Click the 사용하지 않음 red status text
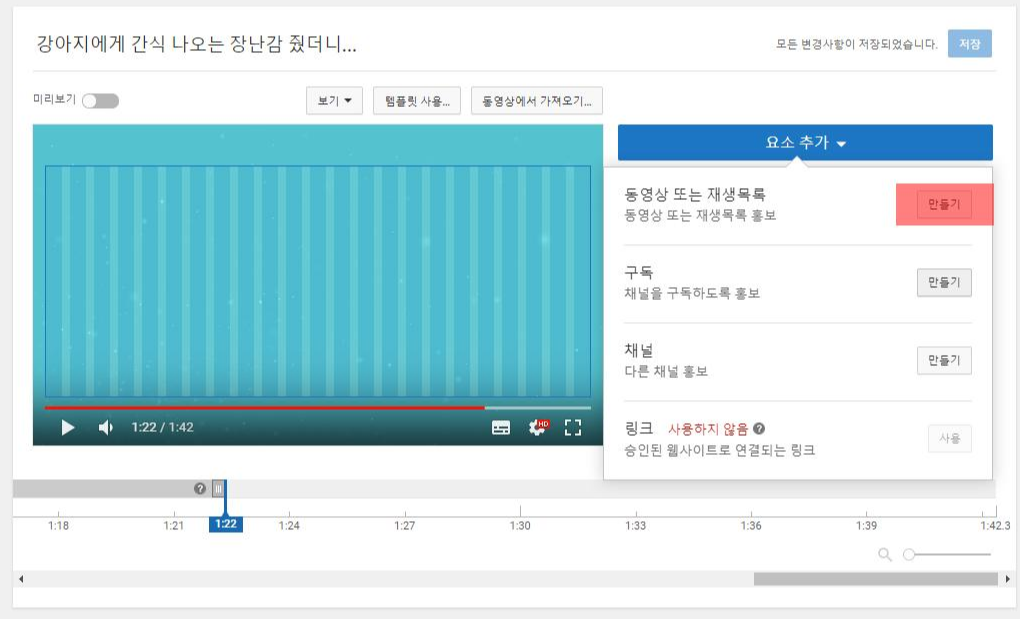 click(x=708, y=429)
